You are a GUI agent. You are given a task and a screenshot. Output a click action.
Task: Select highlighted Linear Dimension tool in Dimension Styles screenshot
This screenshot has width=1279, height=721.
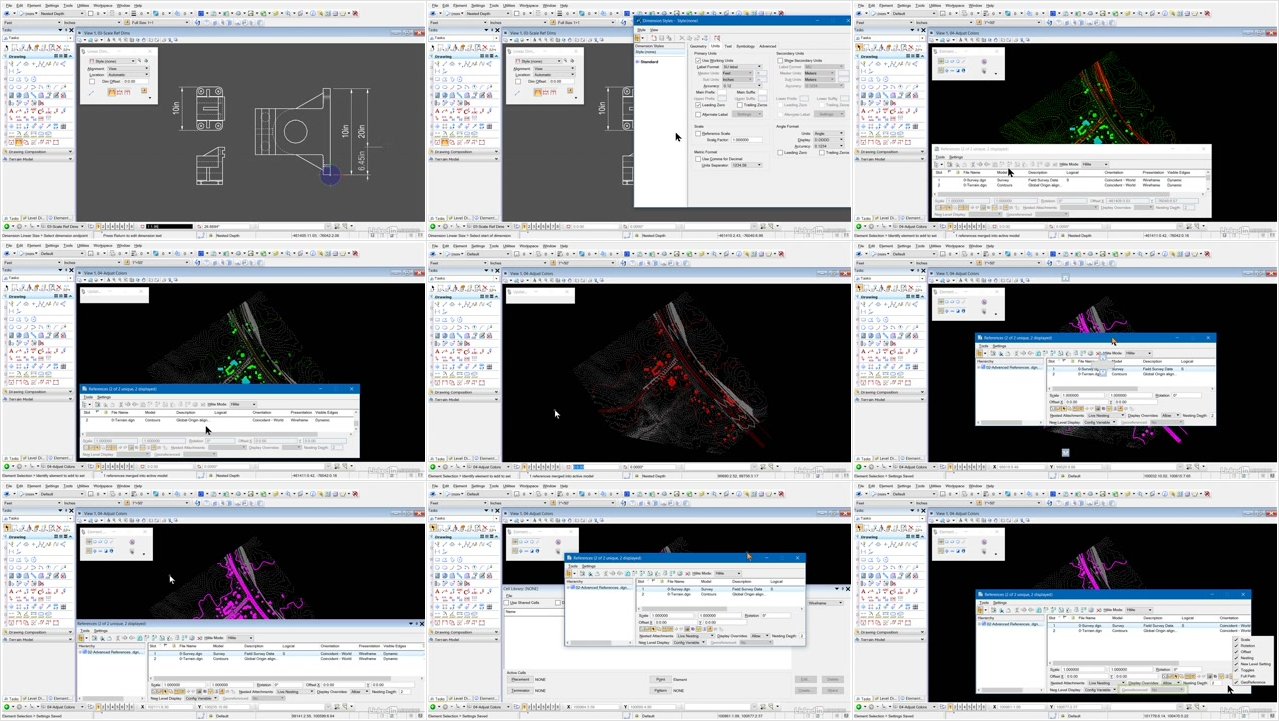point(444,142)
